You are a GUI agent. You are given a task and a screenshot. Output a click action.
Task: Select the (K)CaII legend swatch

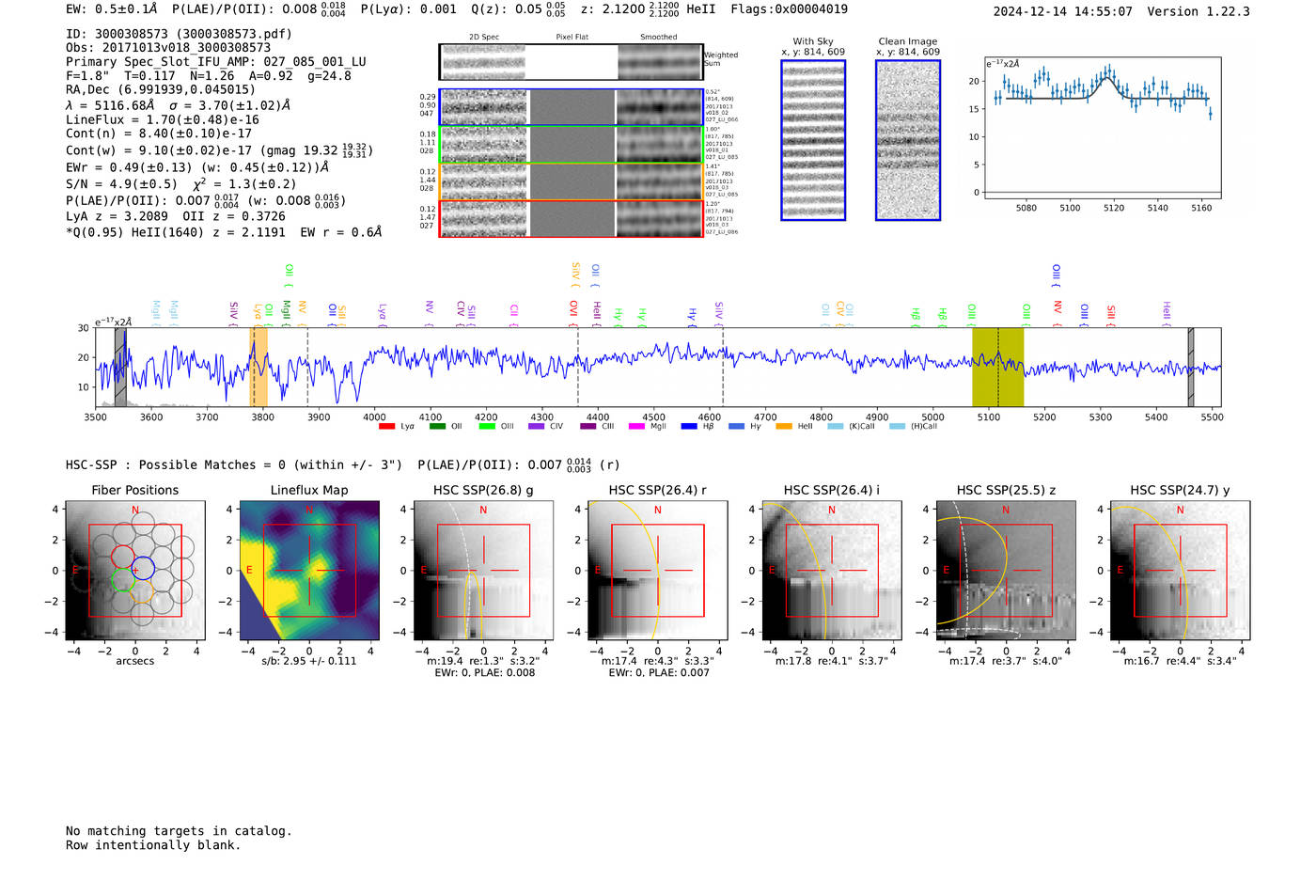pos(835,426)
